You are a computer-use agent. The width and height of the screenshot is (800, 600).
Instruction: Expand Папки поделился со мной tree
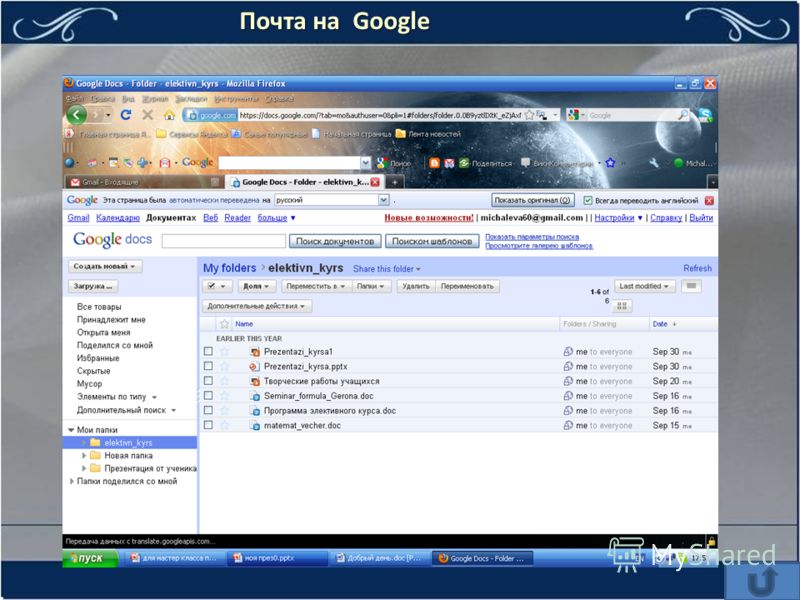coord(71,481)
